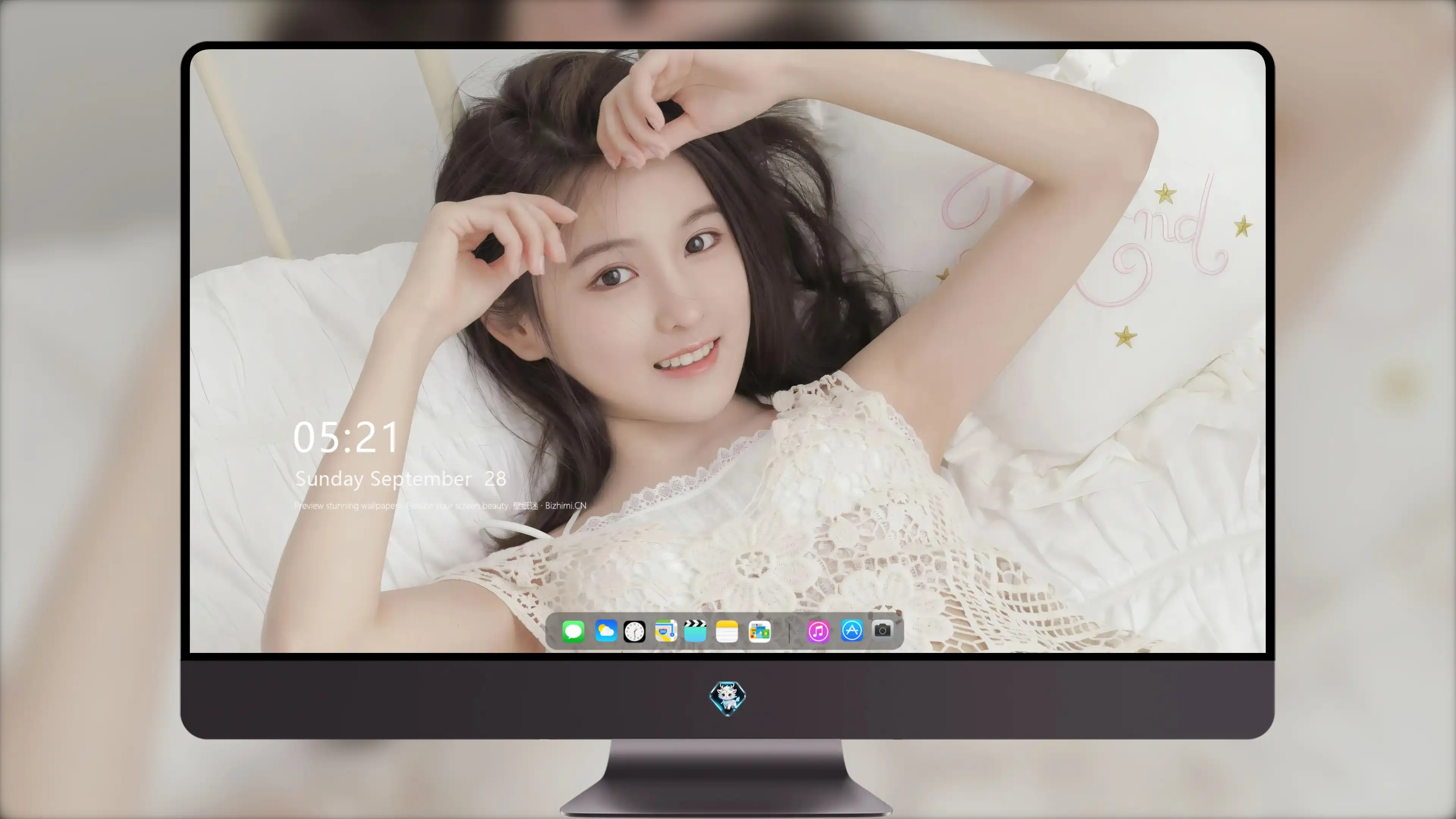Open the Camera app in the dock

coord(882,630)
